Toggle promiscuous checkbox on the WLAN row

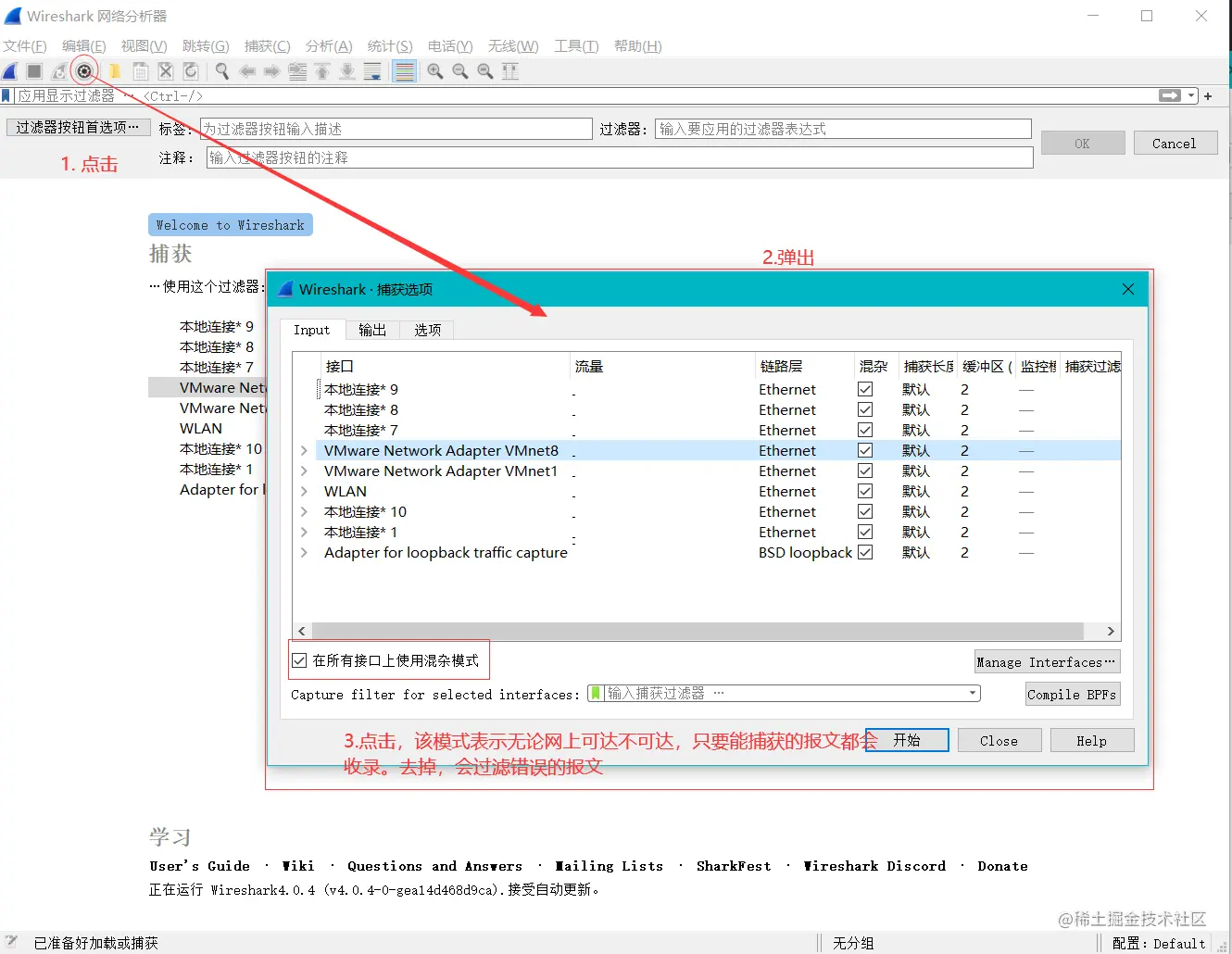tap(865, 491)
